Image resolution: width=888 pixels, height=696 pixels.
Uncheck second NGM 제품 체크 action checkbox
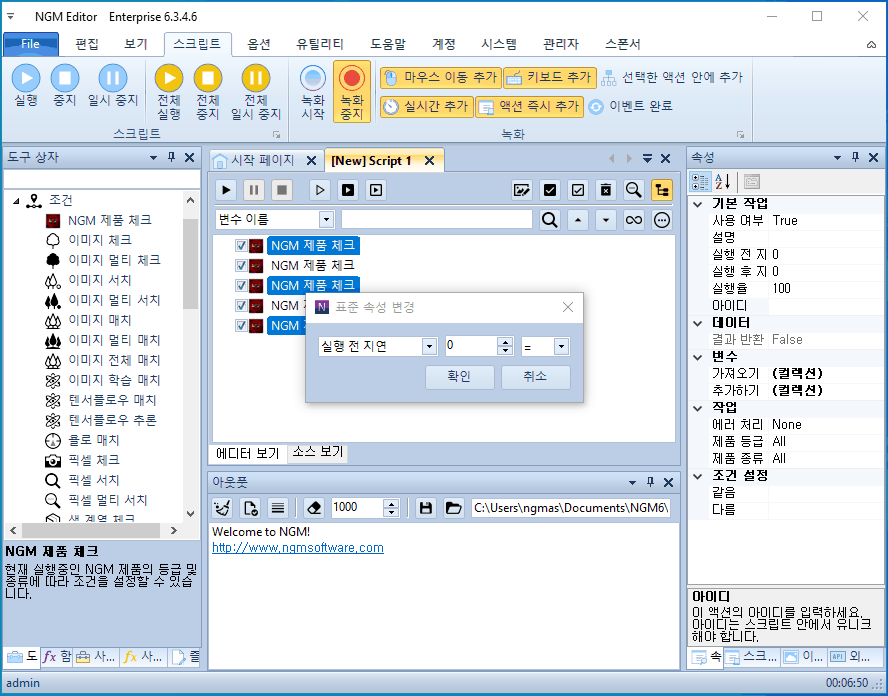pos(241,266)
